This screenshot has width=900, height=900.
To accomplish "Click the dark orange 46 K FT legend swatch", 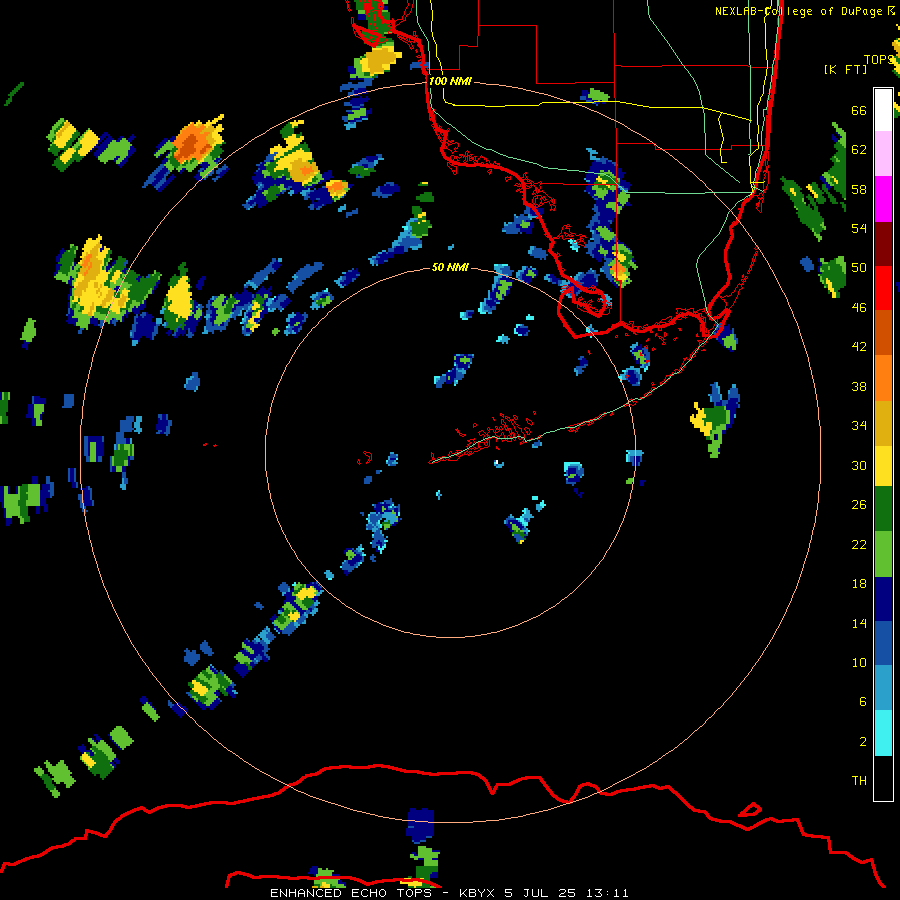I will (x=883, y=332).
